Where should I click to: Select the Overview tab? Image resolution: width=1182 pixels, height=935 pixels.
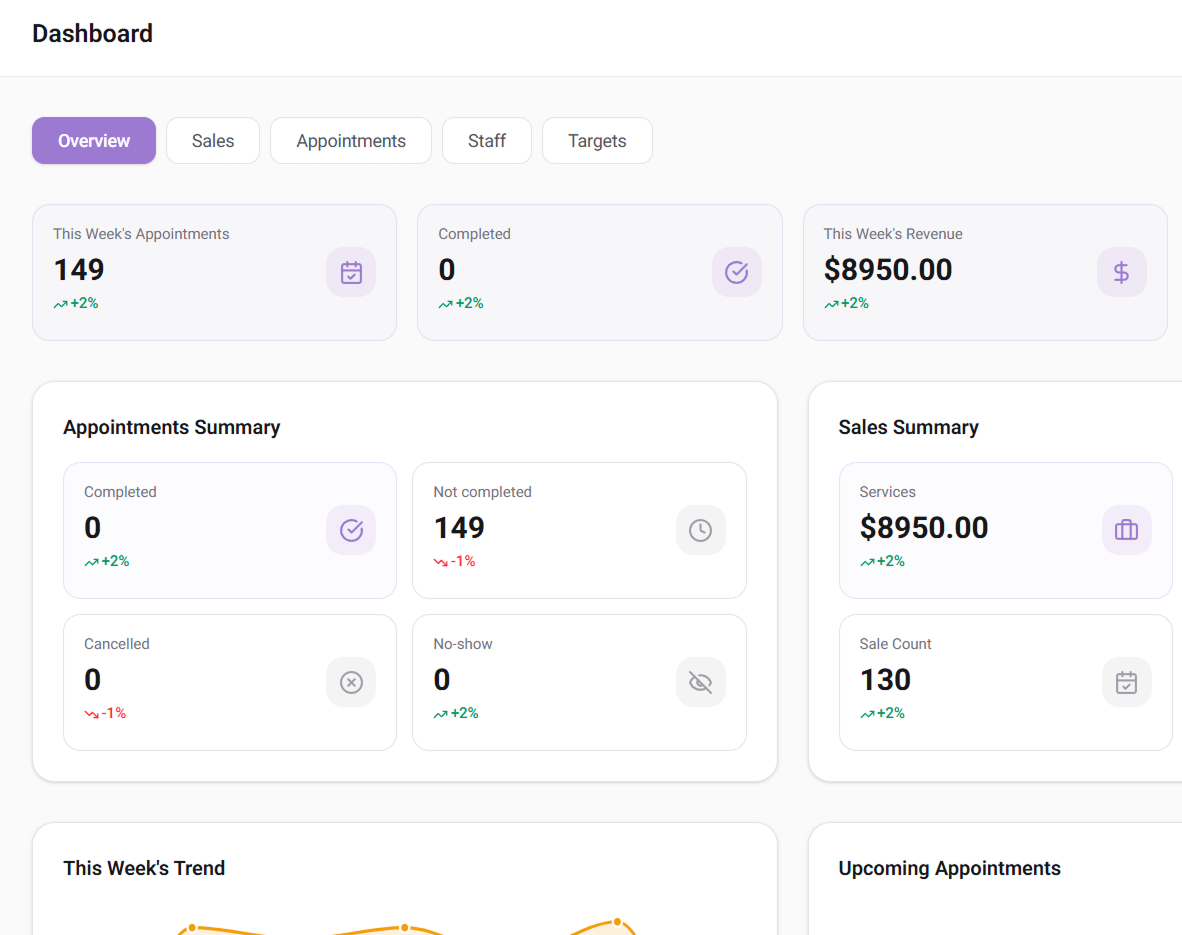coord(94,141)
